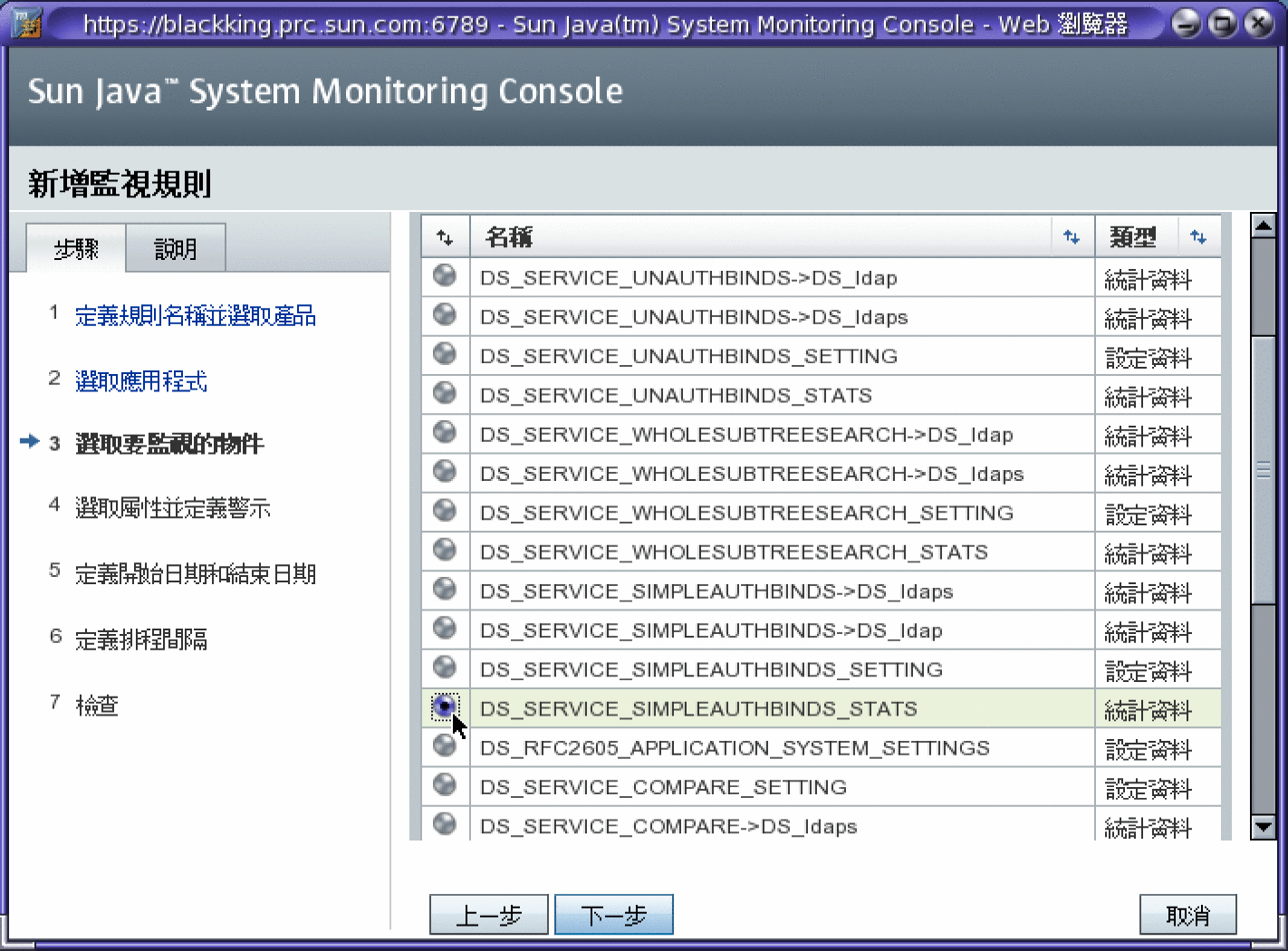This screenshot has height=951, width=1288.
Task: Select DS_RFC2605_APPLICATION_SYSTEM_SETTINGS radio button
Action: 445,745
